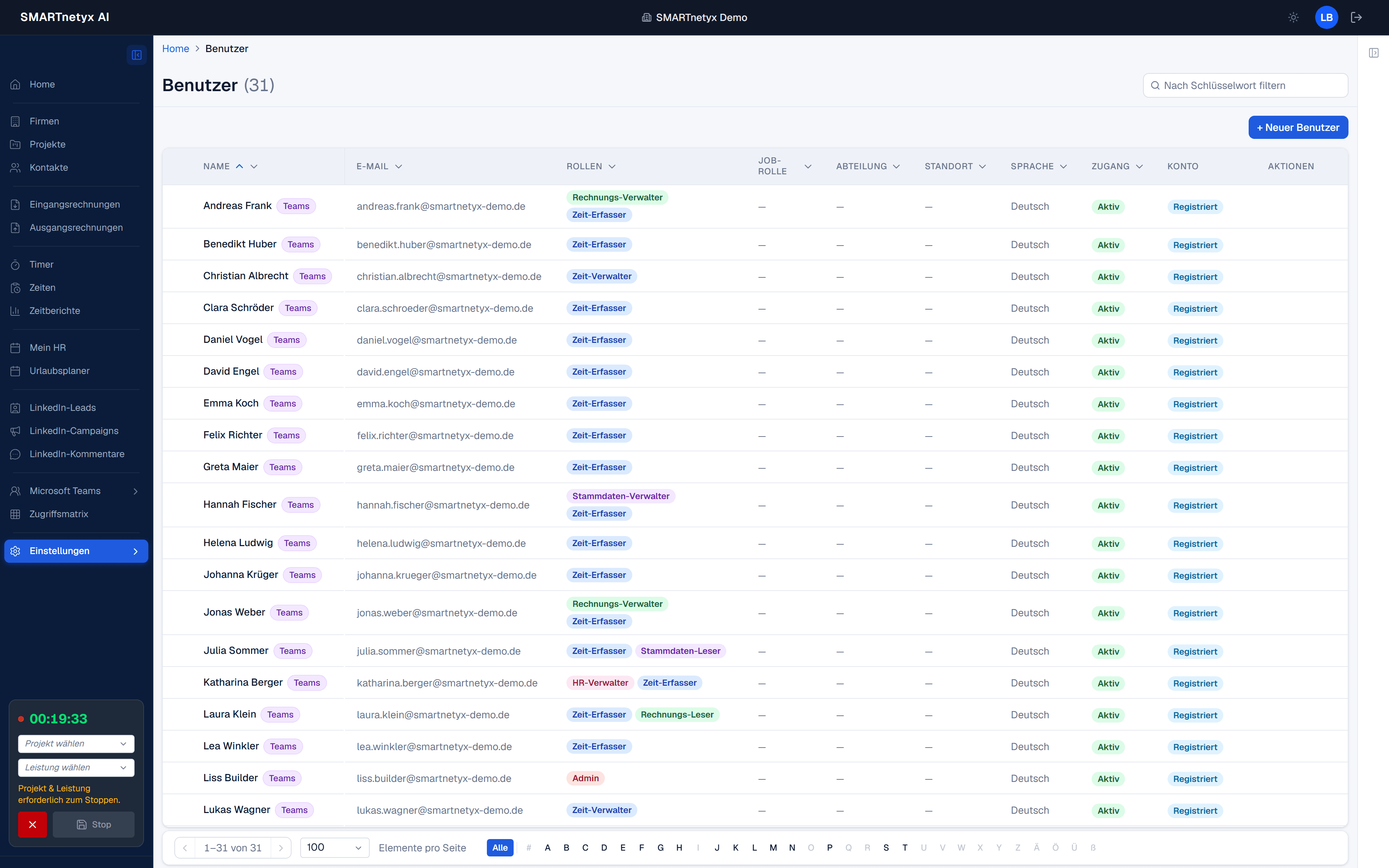Click the Zeitberichte chart icon

16,311
